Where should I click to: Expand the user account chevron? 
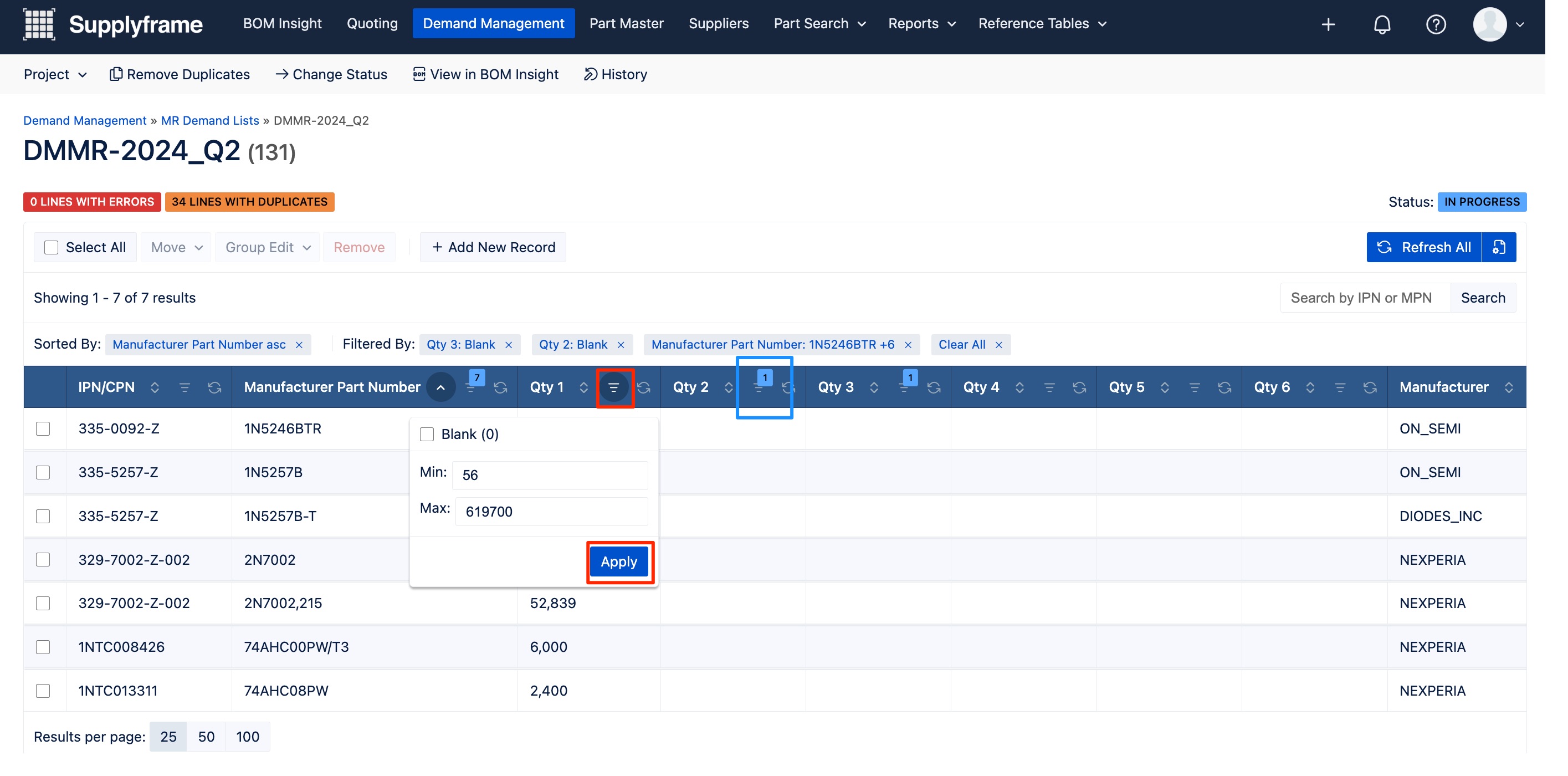coord(1520,24)
